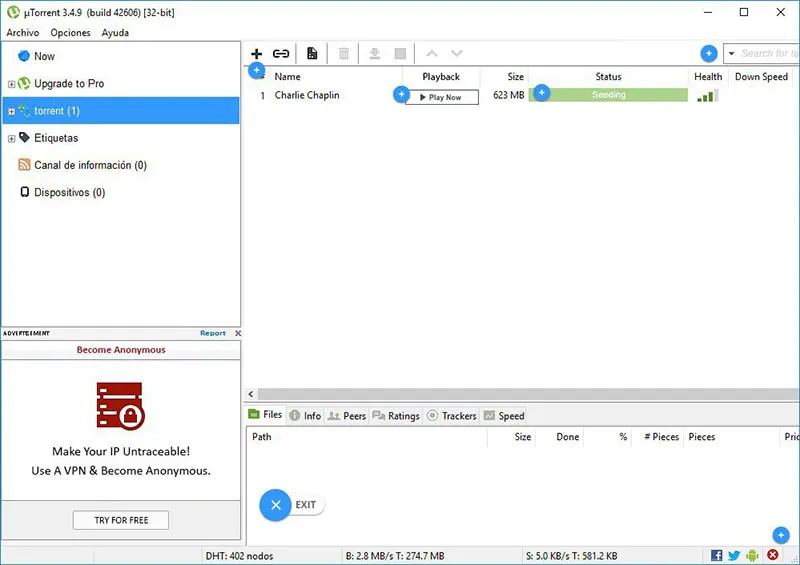Click the Facebook status bar icon
The height and width of the screenshot is (565, 800).
pos(716,555)
